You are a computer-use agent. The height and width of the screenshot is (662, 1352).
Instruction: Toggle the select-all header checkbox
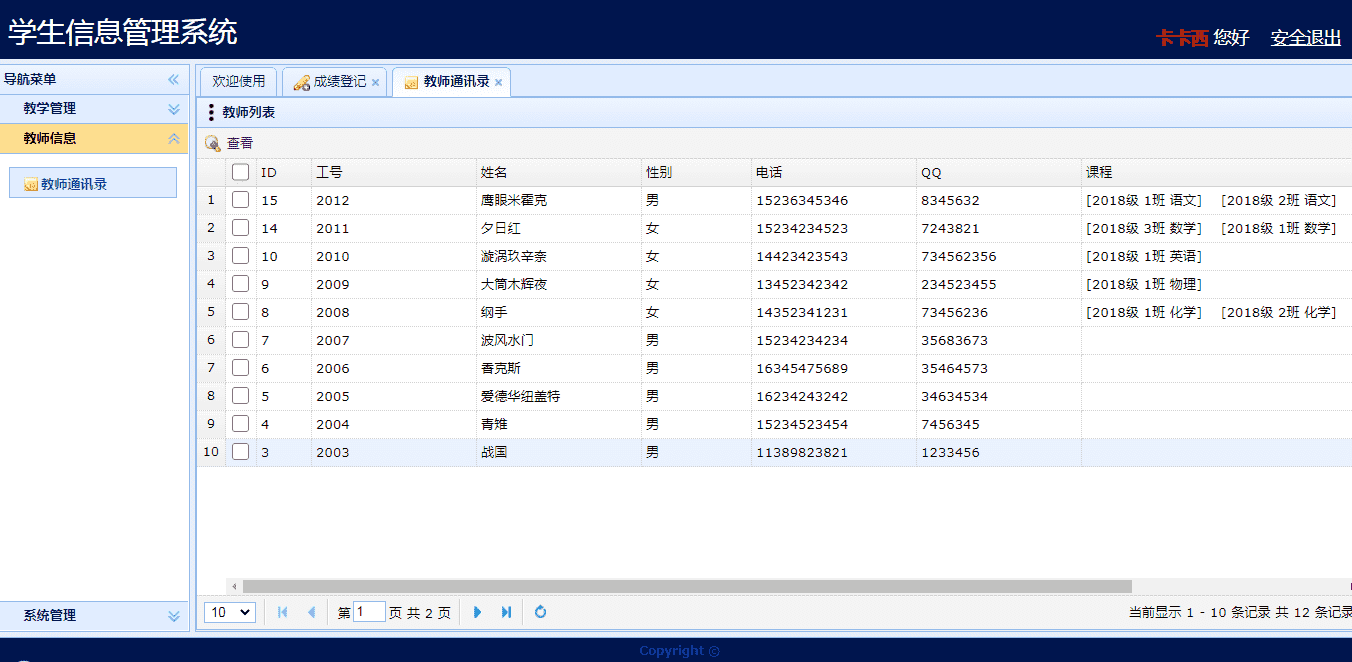[x=240, y=172]
